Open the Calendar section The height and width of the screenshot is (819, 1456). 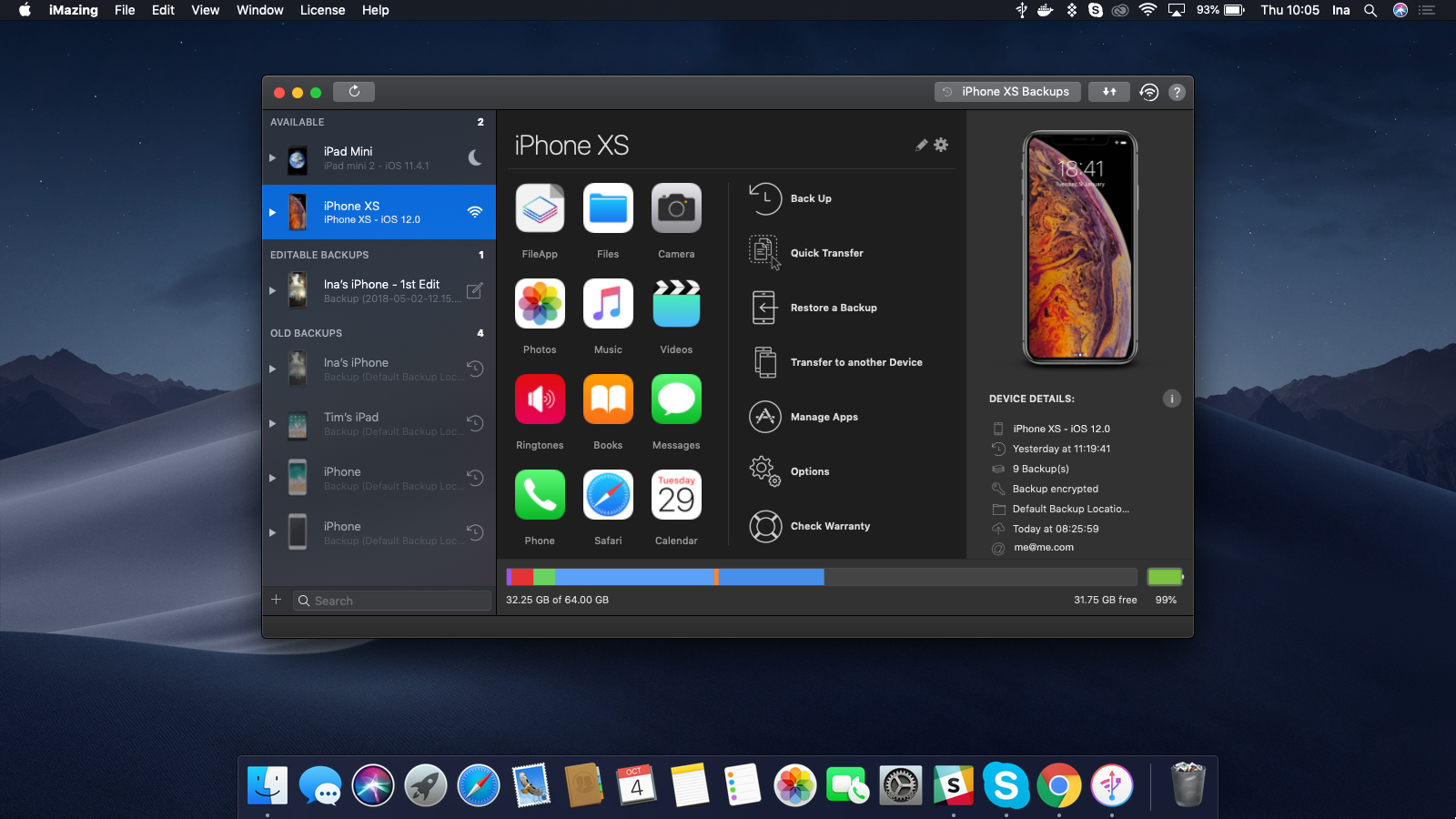(676, 495)
